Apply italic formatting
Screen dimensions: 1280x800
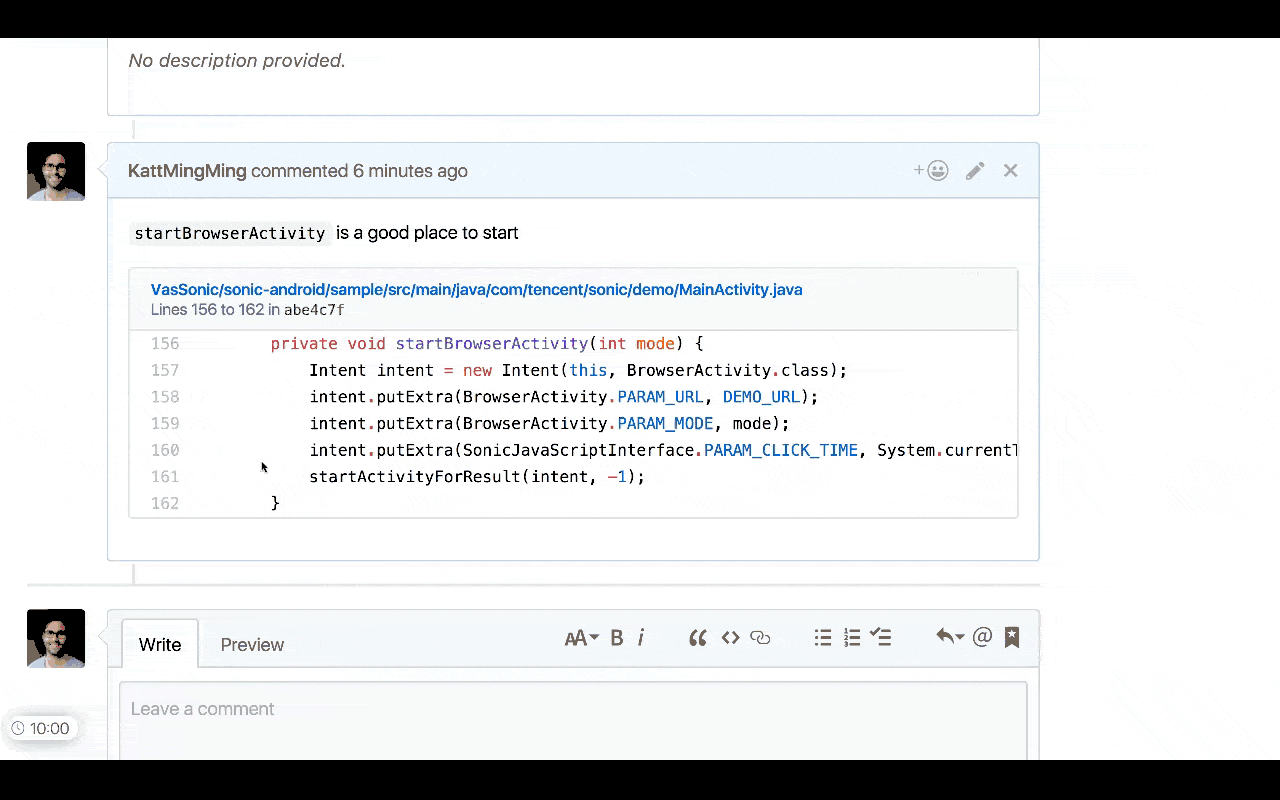641,637
